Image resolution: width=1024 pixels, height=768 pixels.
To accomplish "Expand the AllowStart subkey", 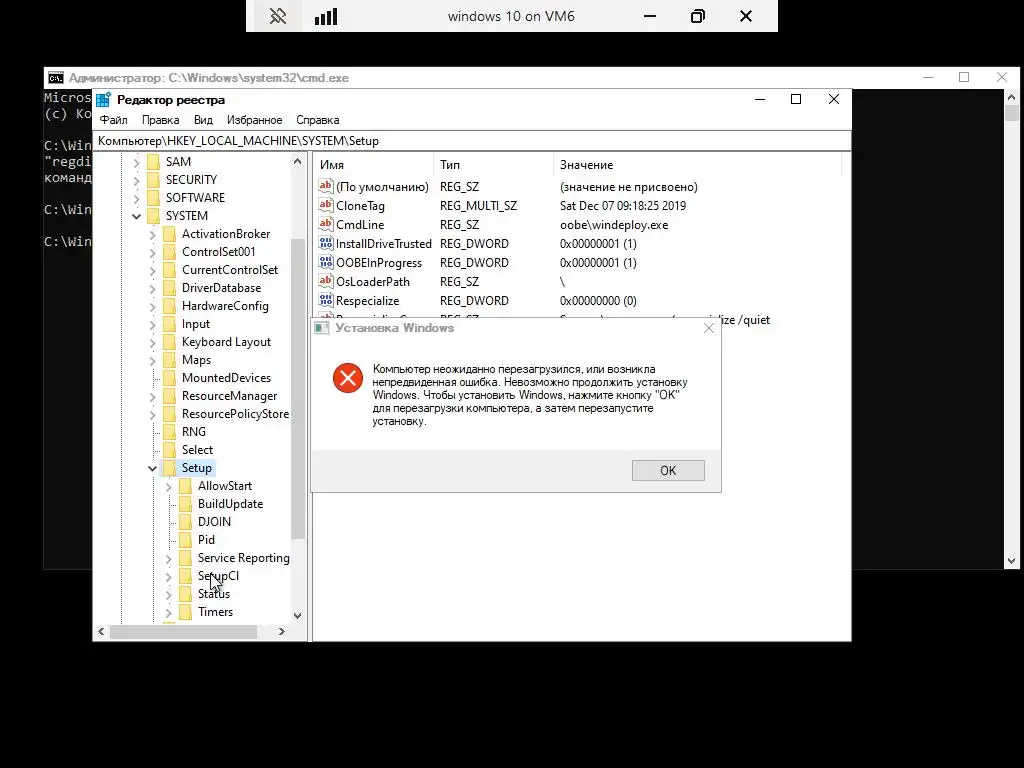I will (x=169, y=487).
